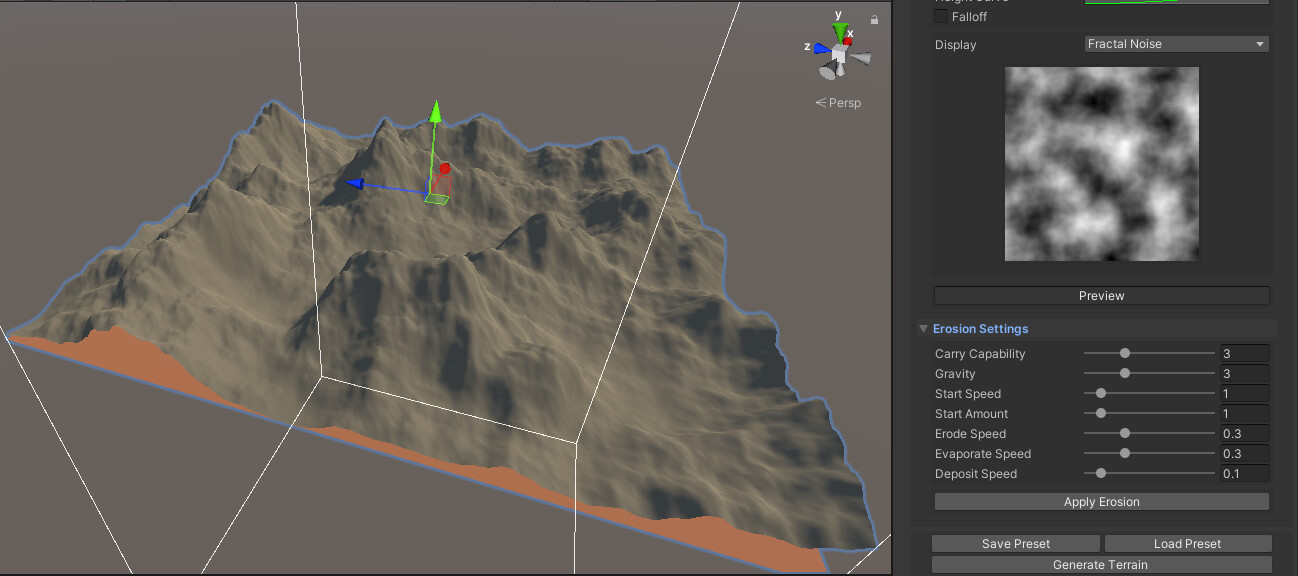
Task: Click the Gravity slider handle
Action: [x=1125, y=373]
